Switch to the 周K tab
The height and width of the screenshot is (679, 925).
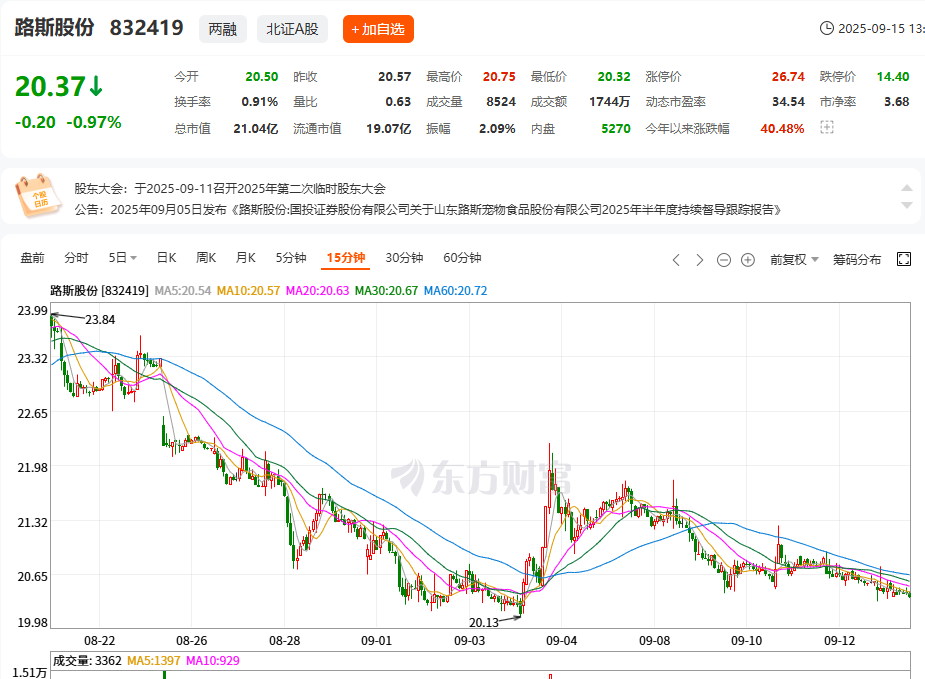coord(206,258)
